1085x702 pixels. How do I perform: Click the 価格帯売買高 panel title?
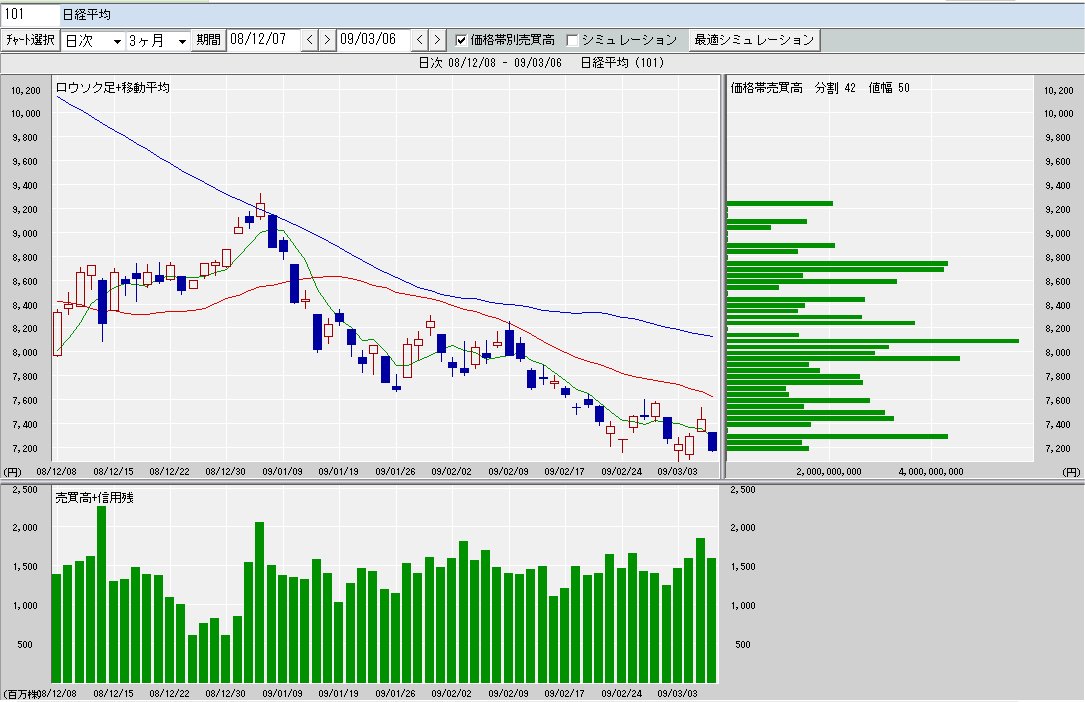pos(766,88)
